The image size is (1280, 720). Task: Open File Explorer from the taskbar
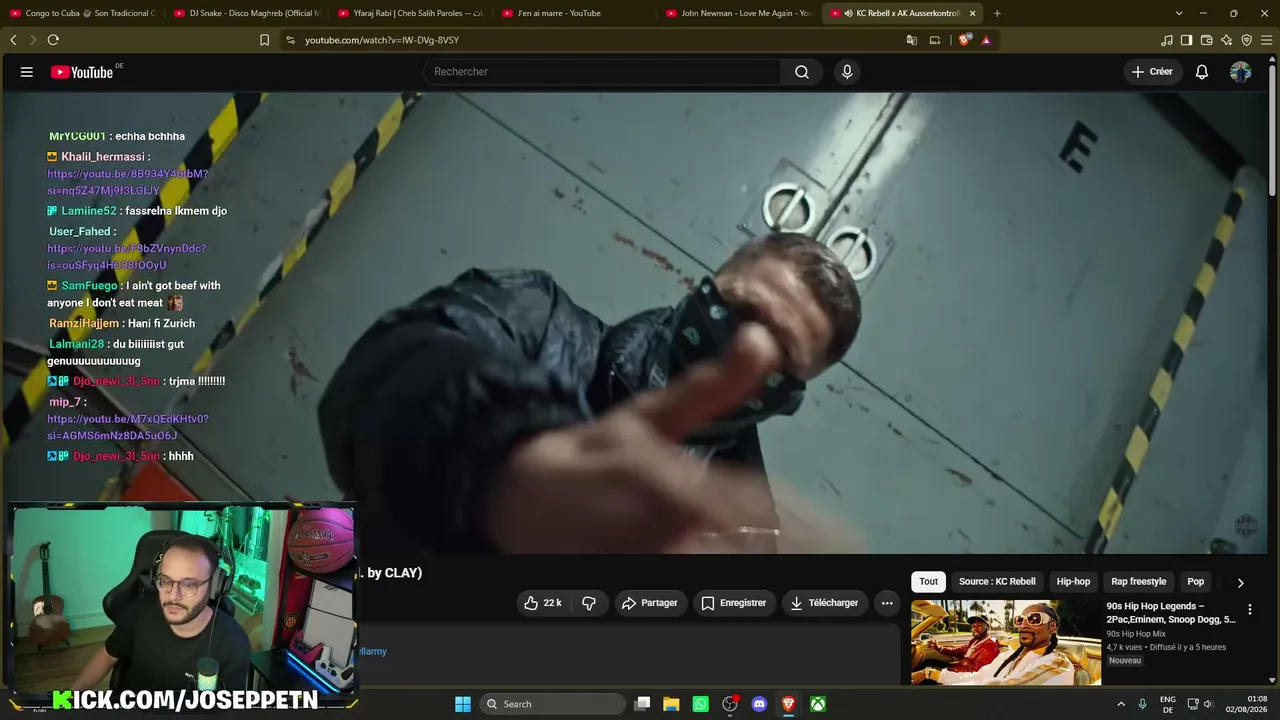pos(671,704)
